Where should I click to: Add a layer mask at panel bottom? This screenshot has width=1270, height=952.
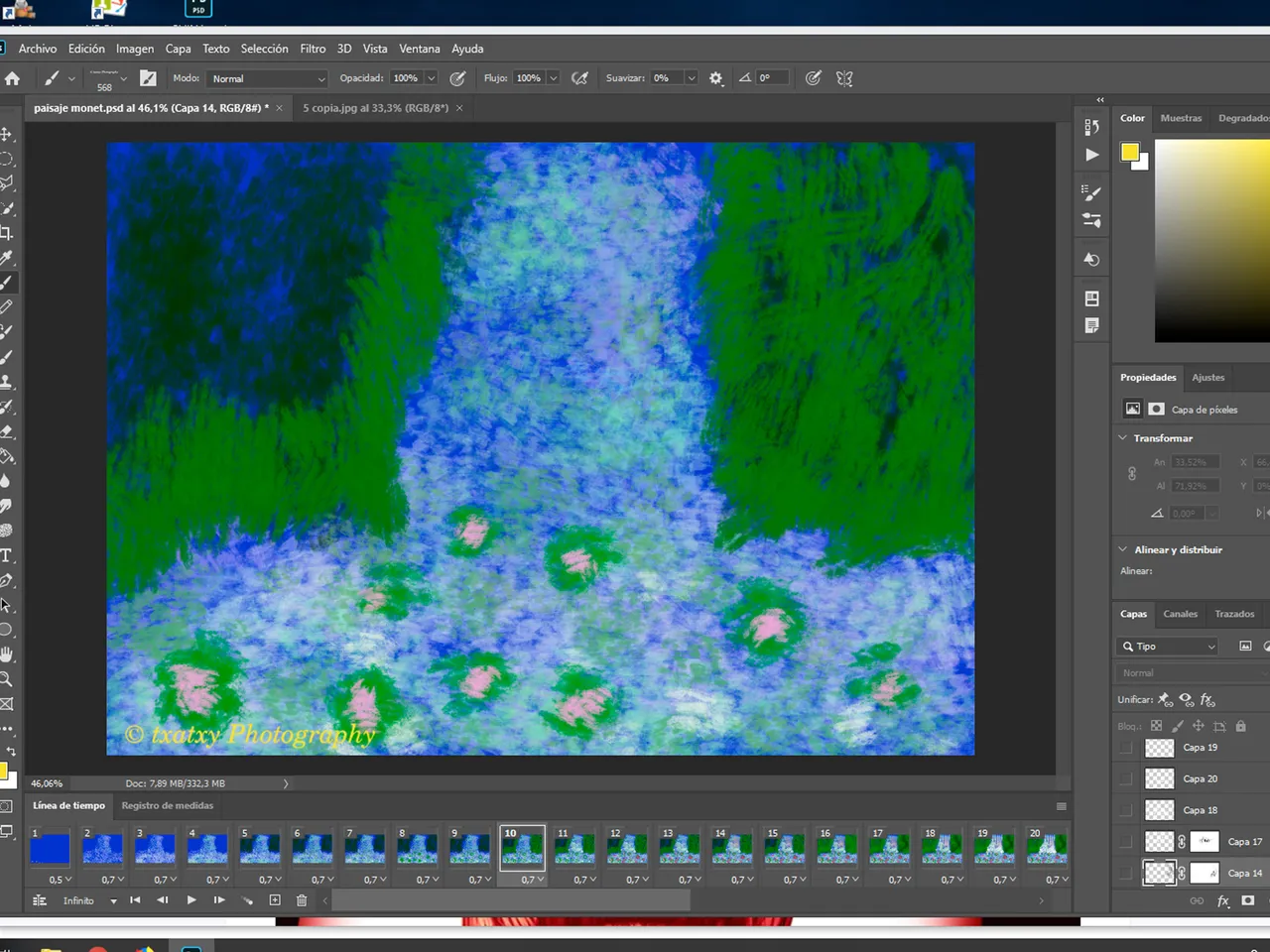point(1248,900)
